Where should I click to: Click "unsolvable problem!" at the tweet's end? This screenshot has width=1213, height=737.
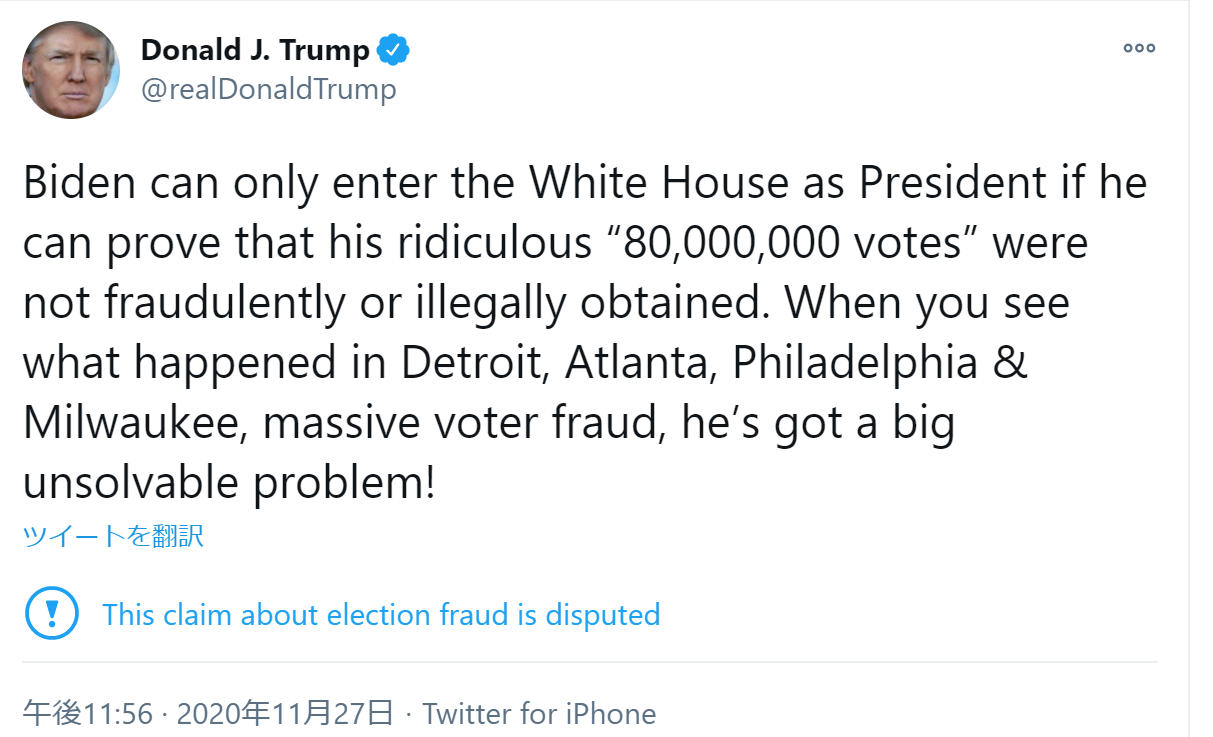click(x=229, y=483)
